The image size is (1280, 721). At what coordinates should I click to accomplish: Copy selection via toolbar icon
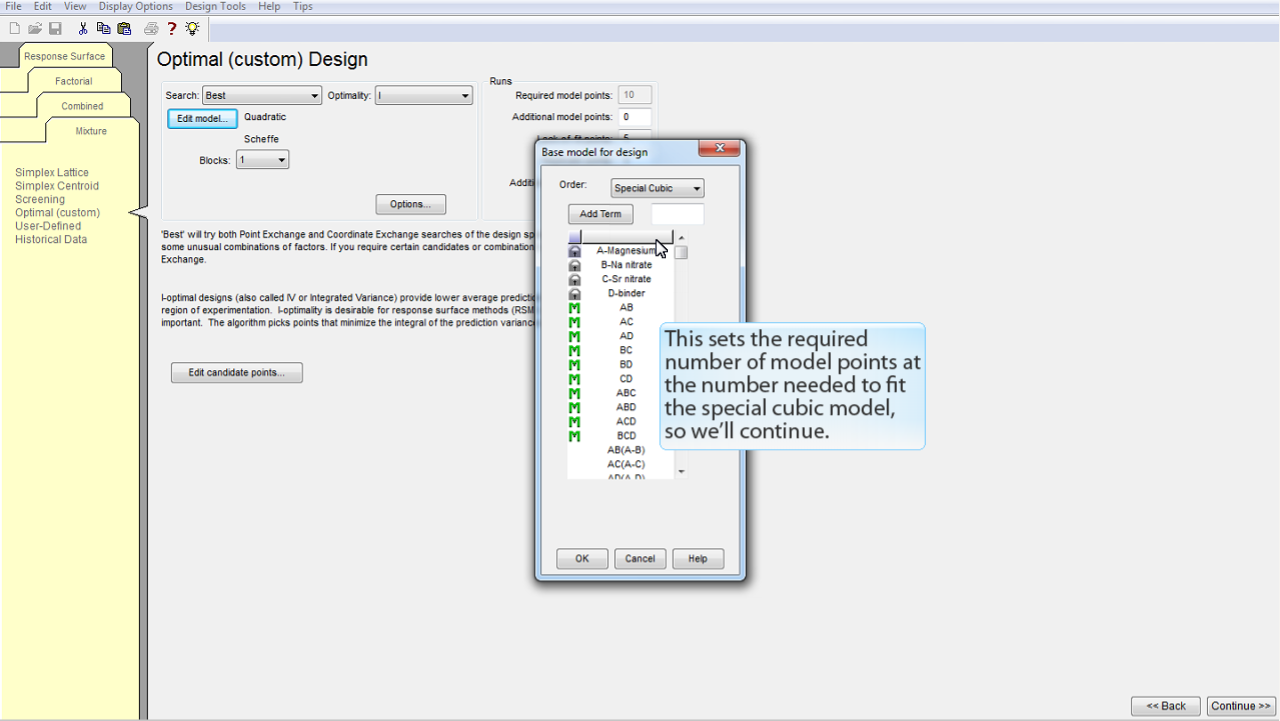(104, 29)
